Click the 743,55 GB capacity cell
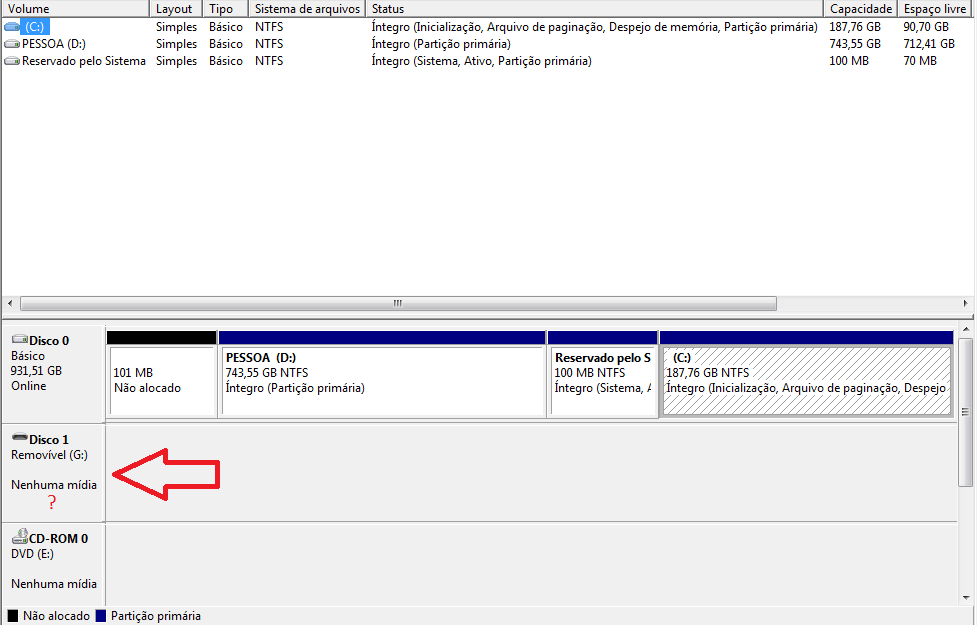This screenshot has height=625, width=977. pyautogui.click(x=854, y=44)
